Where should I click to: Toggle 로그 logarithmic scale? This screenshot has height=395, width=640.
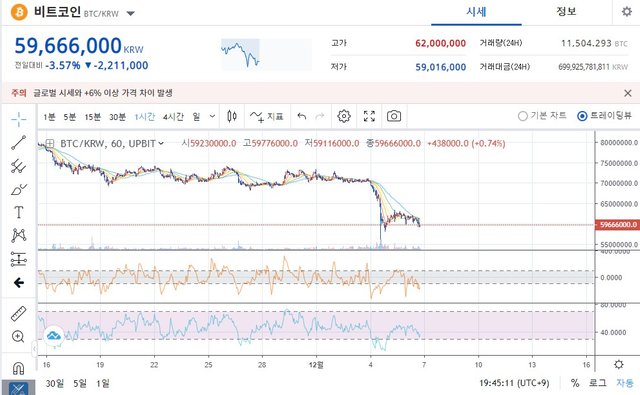[598, 383]
